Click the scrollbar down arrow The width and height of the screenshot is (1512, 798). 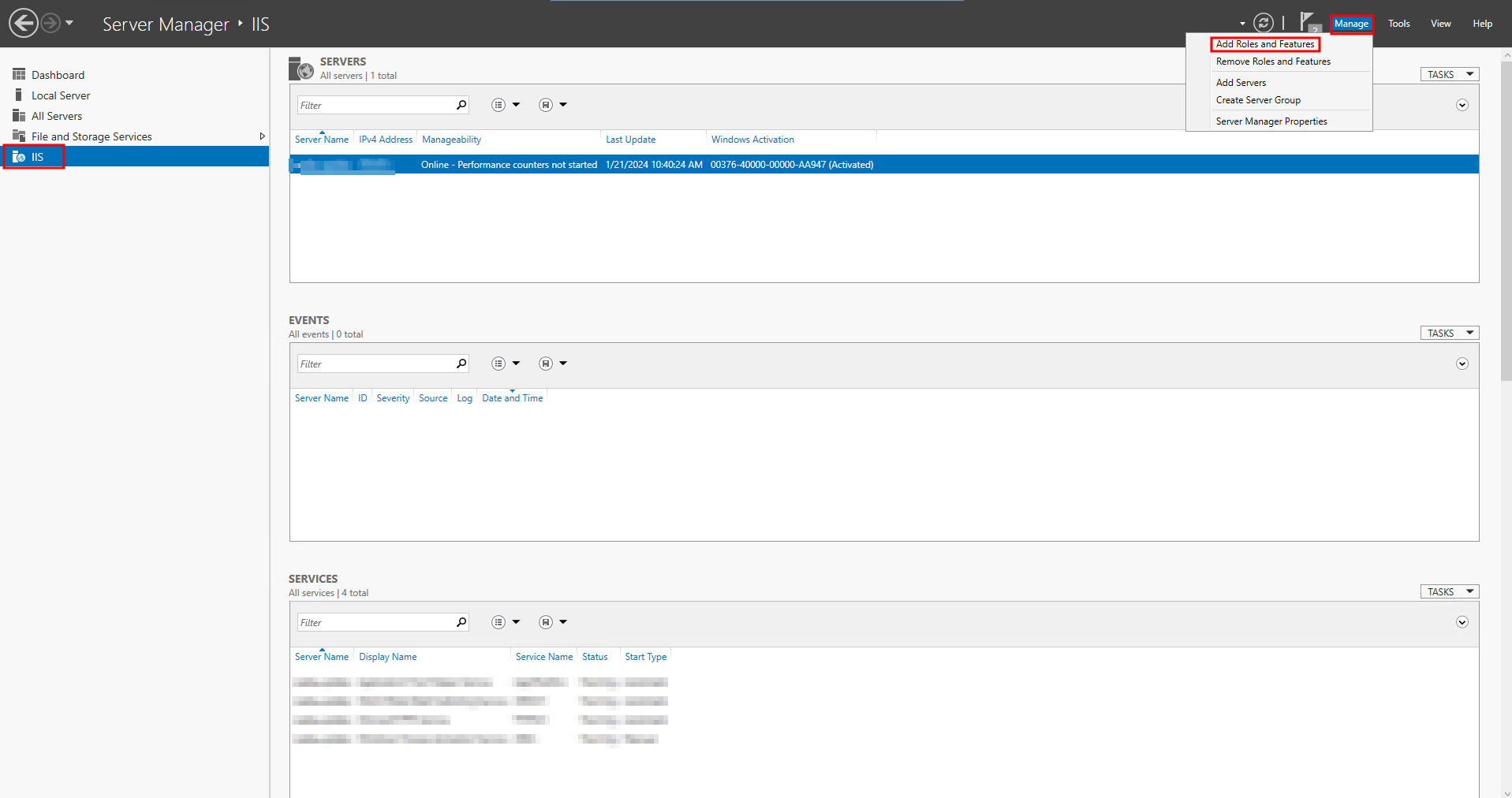pos(1506,792)
